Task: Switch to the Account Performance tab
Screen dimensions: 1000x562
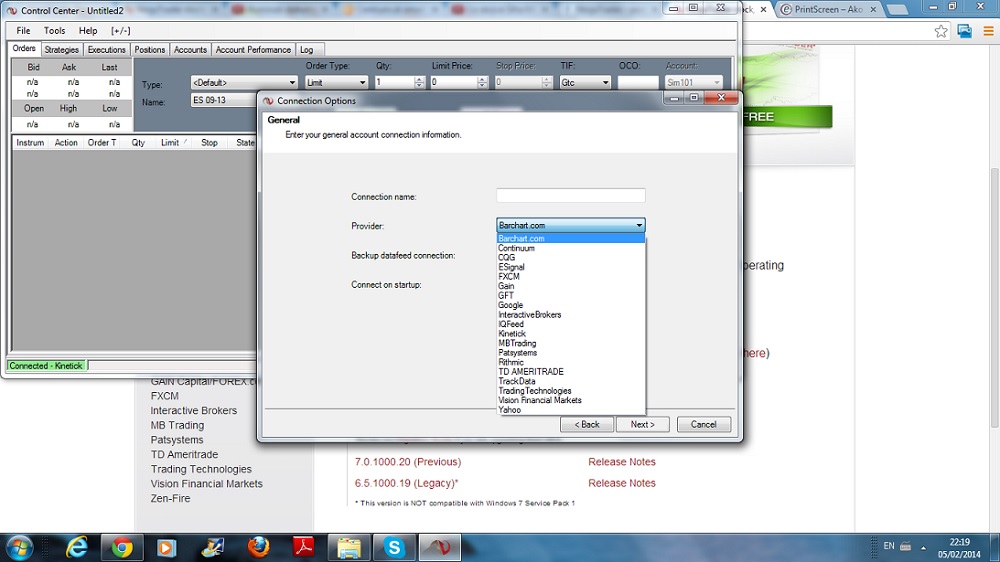Action: (253, 50)
